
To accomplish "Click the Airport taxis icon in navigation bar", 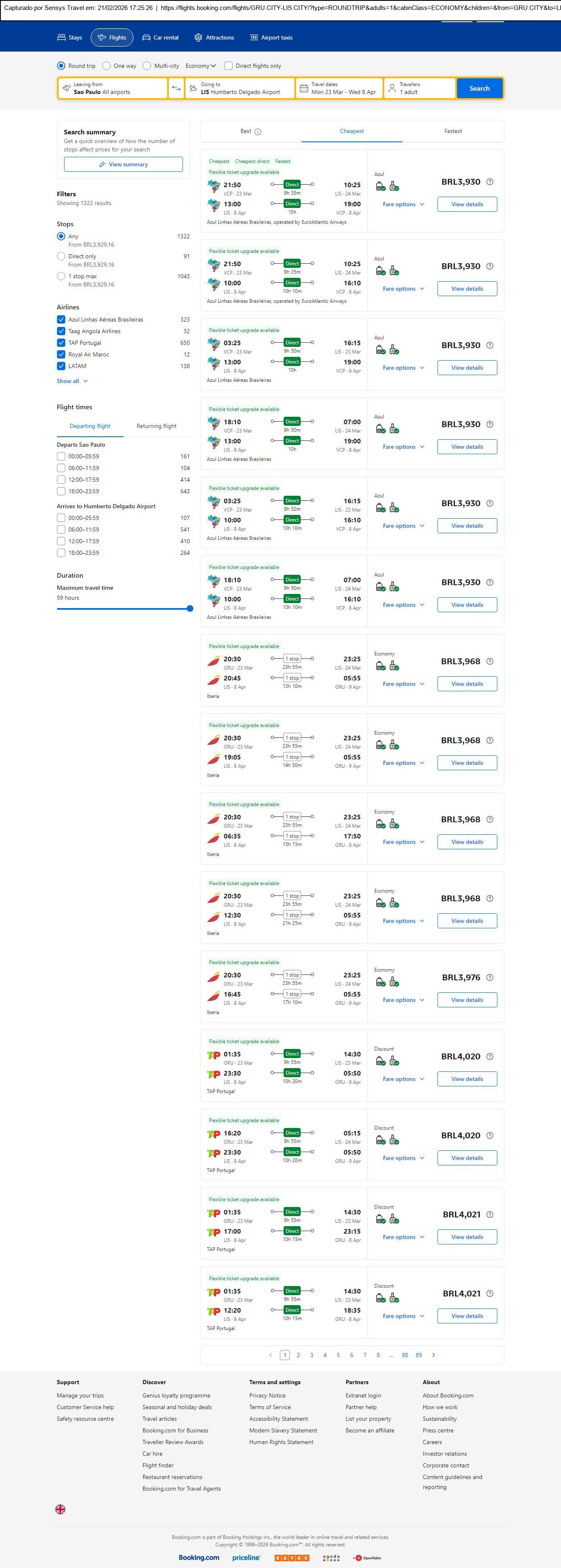I will click(x=254, y=38).
